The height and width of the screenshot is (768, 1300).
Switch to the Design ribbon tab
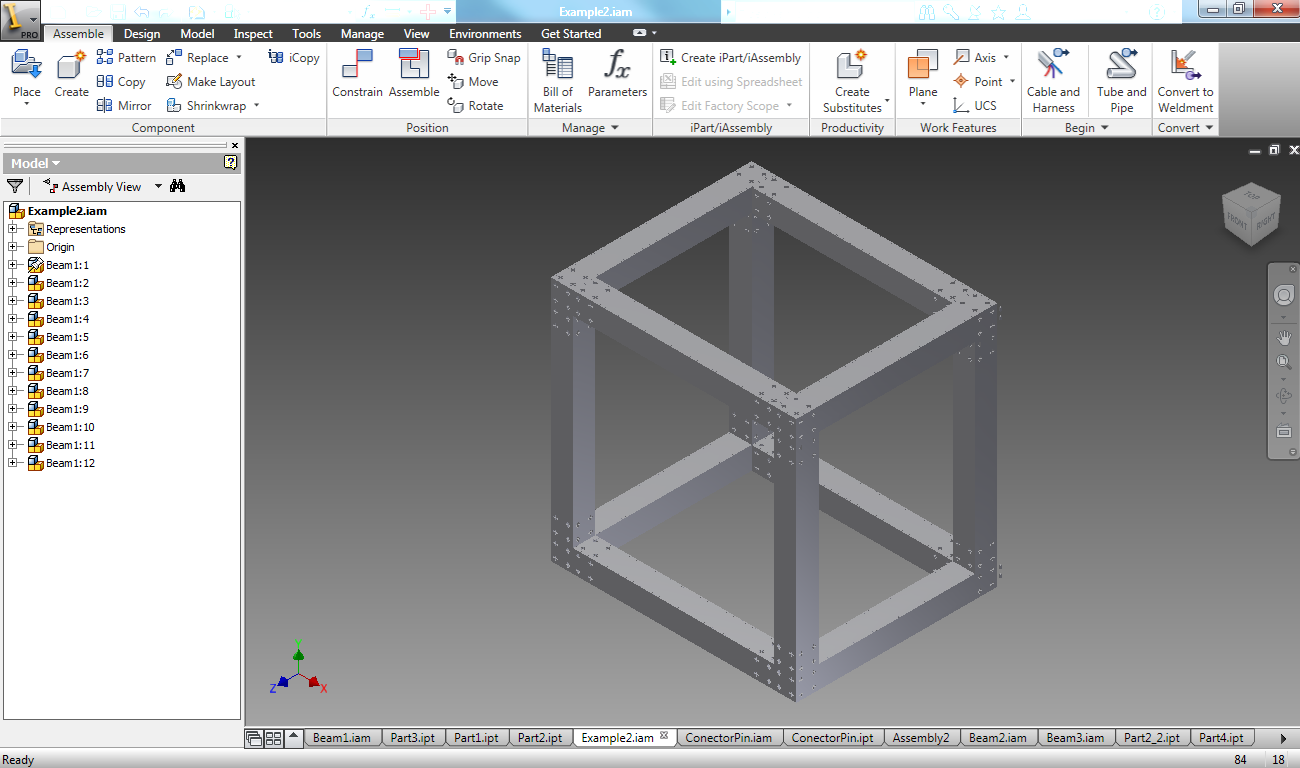tap(142, 34)
